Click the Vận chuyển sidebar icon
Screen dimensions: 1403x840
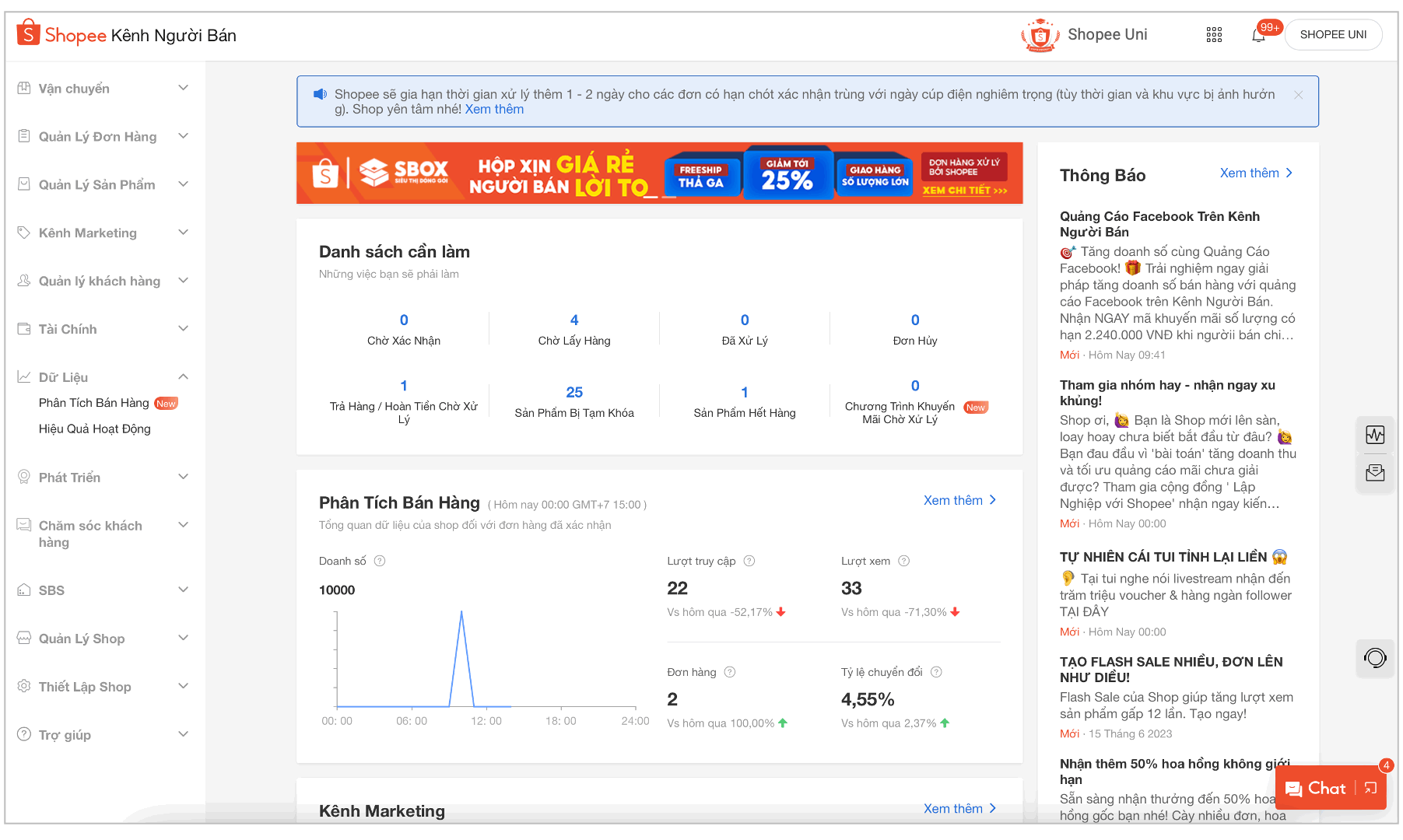(24, 88)
